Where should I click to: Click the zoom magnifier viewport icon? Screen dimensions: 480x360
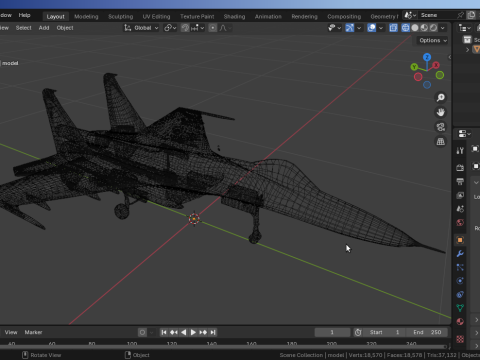click(441, 97)
